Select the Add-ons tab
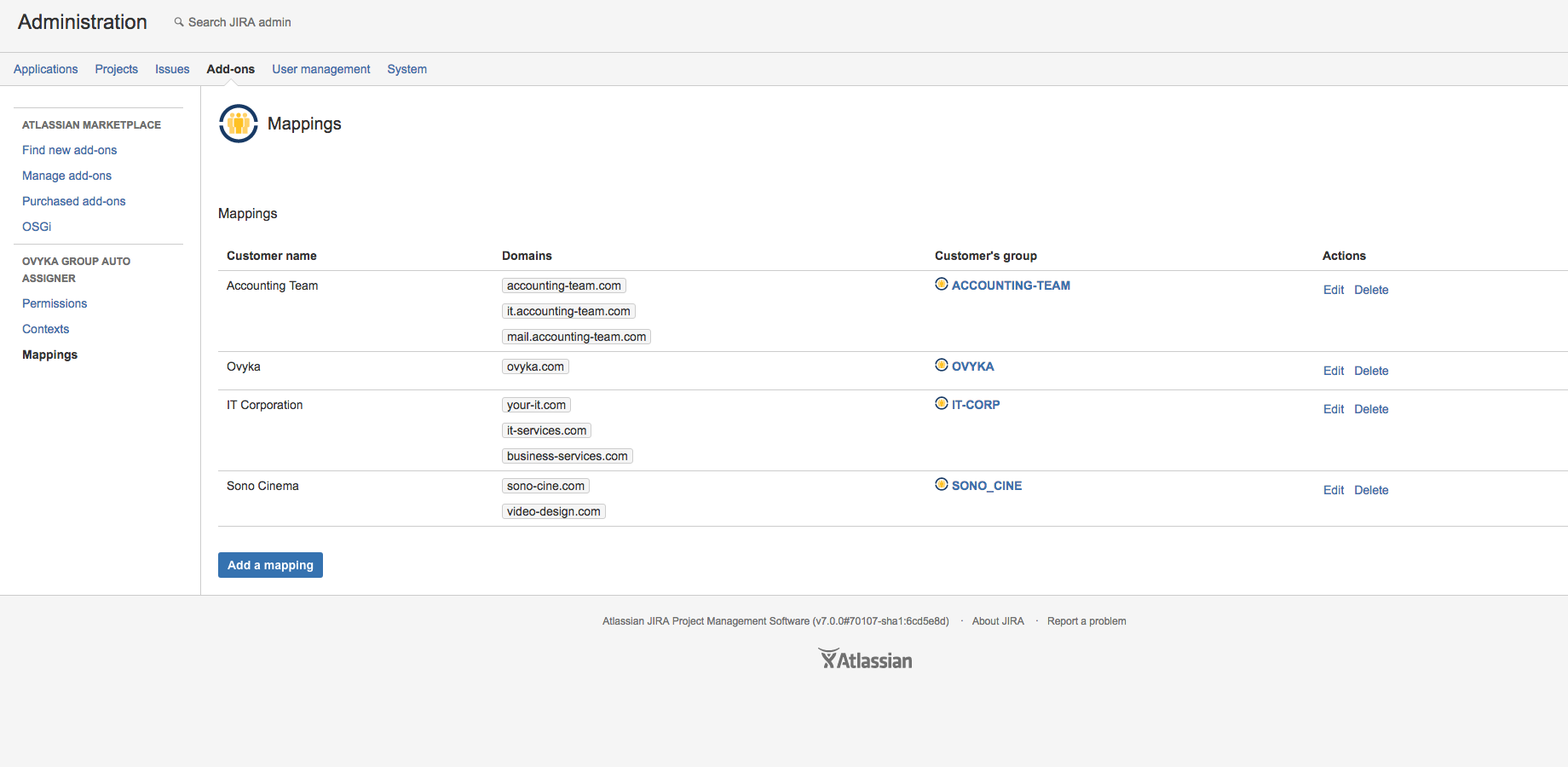Image resolution: width=1568 pixels, height=767 pixels. tap(231, 69)
